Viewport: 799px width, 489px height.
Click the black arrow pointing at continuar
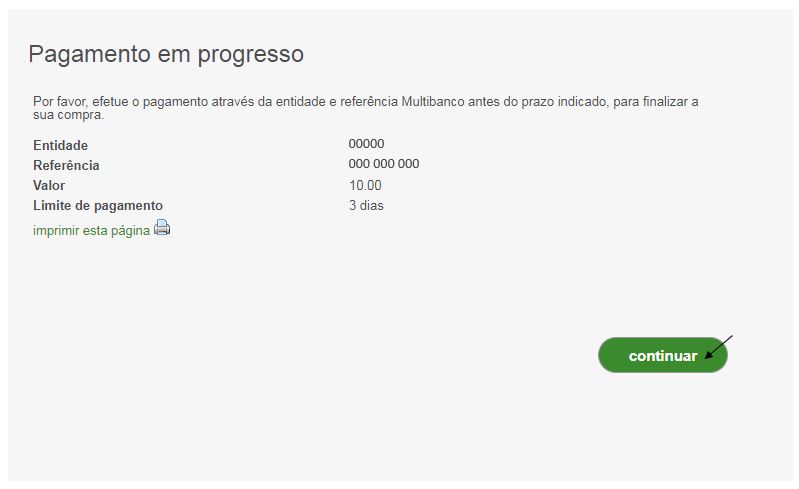point(719,347)
